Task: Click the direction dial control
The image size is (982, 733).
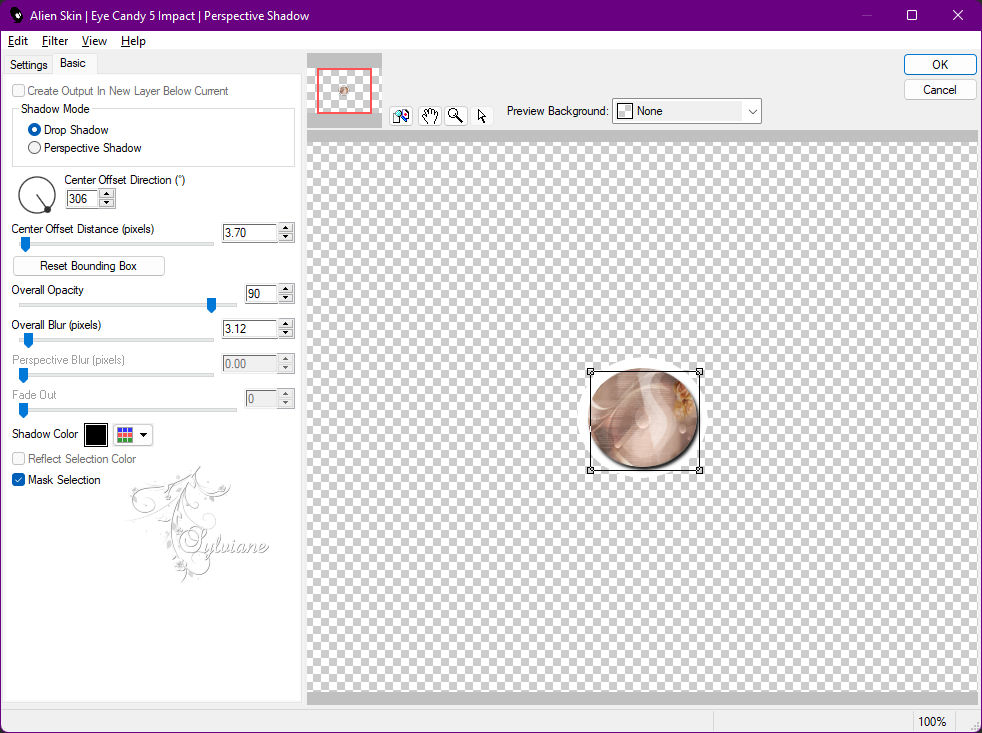Action: coord(37,195)
